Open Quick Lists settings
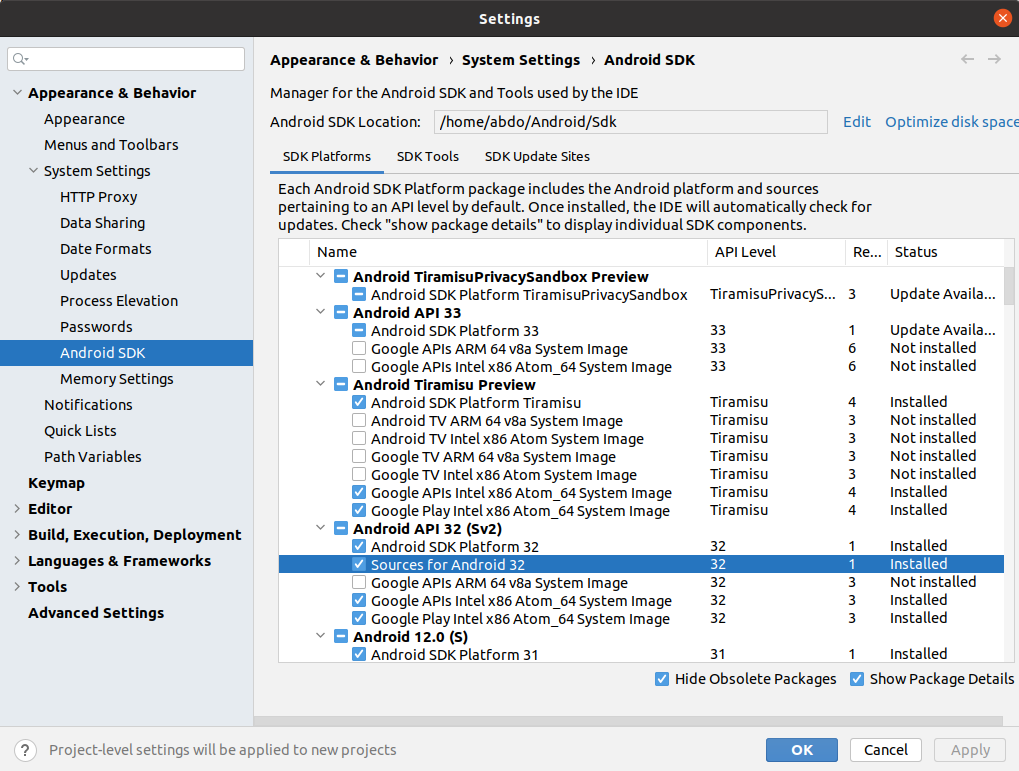Viewport: 1019px width, 771px height. [81, 431]
